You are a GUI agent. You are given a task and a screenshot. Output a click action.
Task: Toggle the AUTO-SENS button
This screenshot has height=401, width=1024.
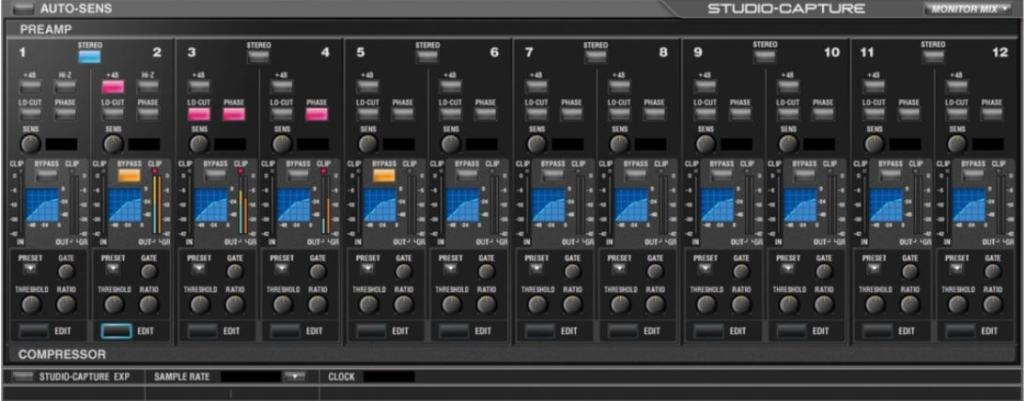(x=22, y=9)
